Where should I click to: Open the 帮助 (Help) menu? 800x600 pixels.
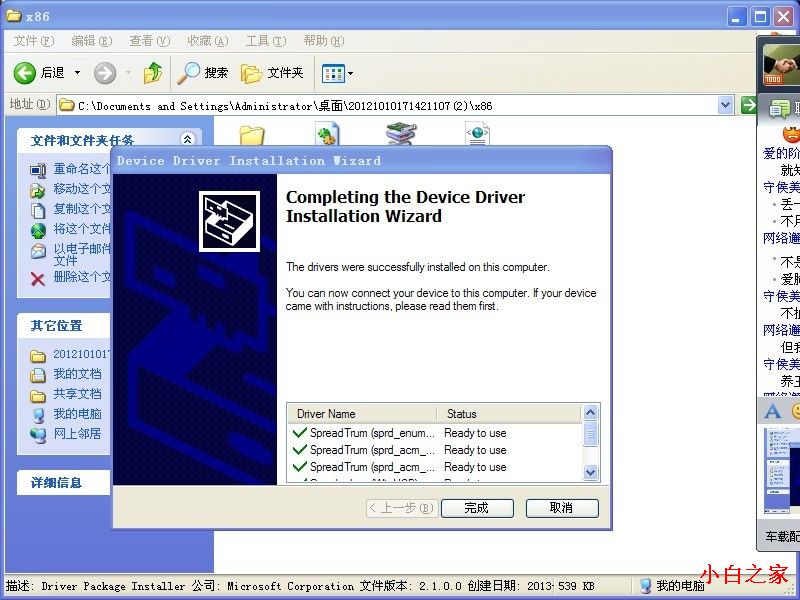click(323, 41)
